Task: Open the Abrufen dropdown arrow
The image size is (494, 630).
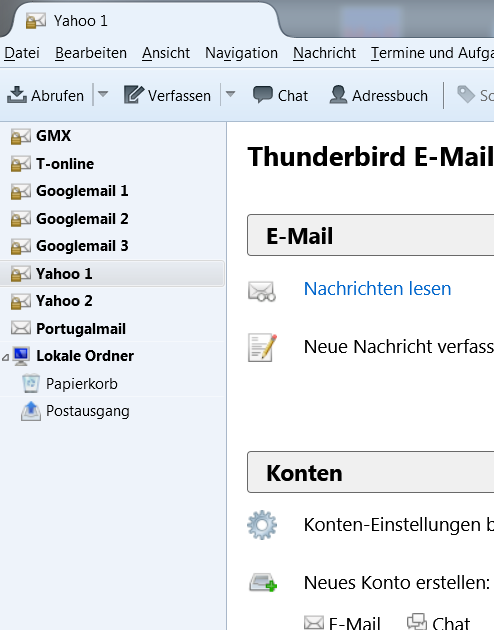Action: point(103,94)
